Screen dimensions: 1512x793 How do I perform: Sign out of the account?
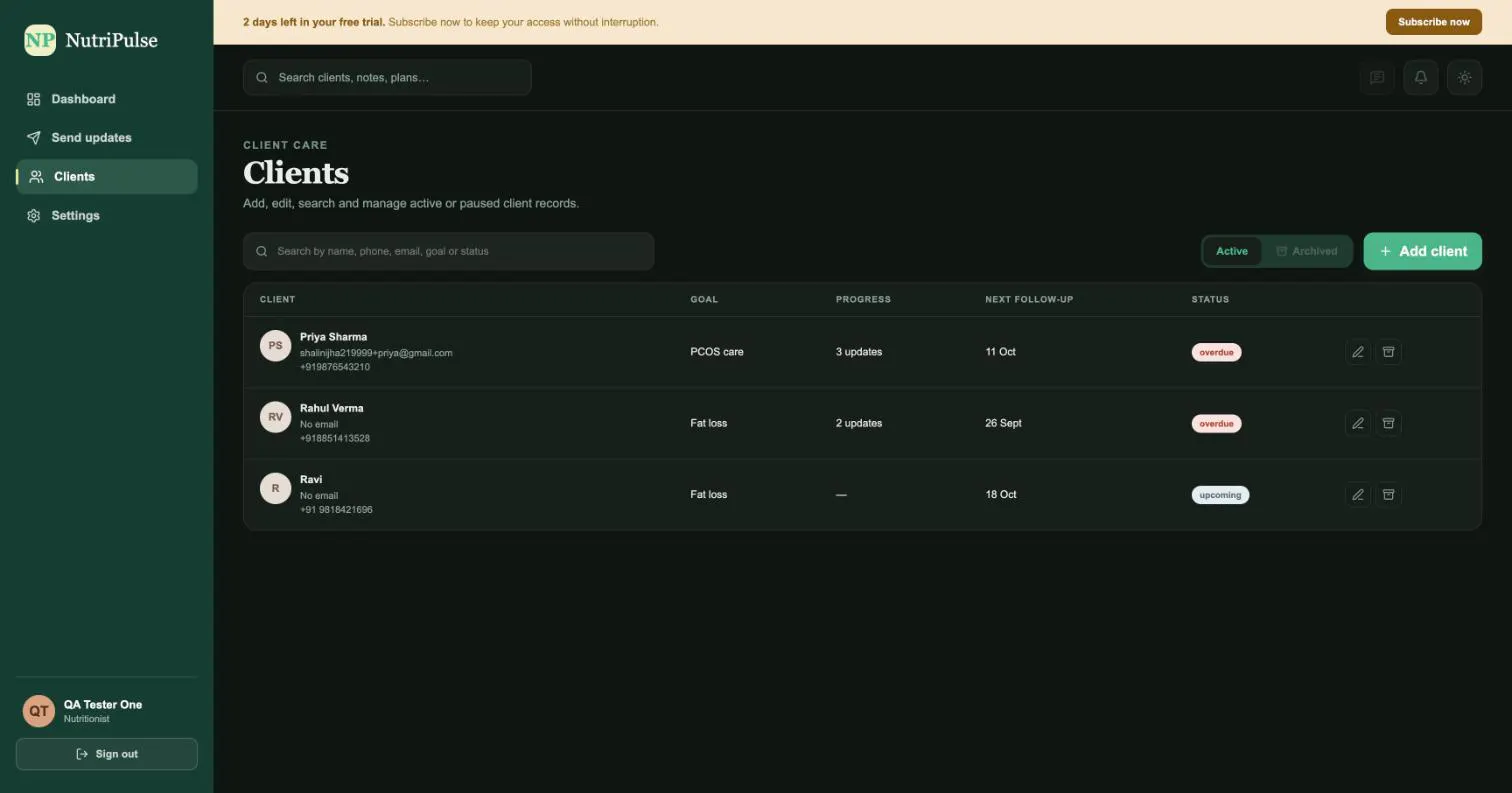click(x=107, y=754)
